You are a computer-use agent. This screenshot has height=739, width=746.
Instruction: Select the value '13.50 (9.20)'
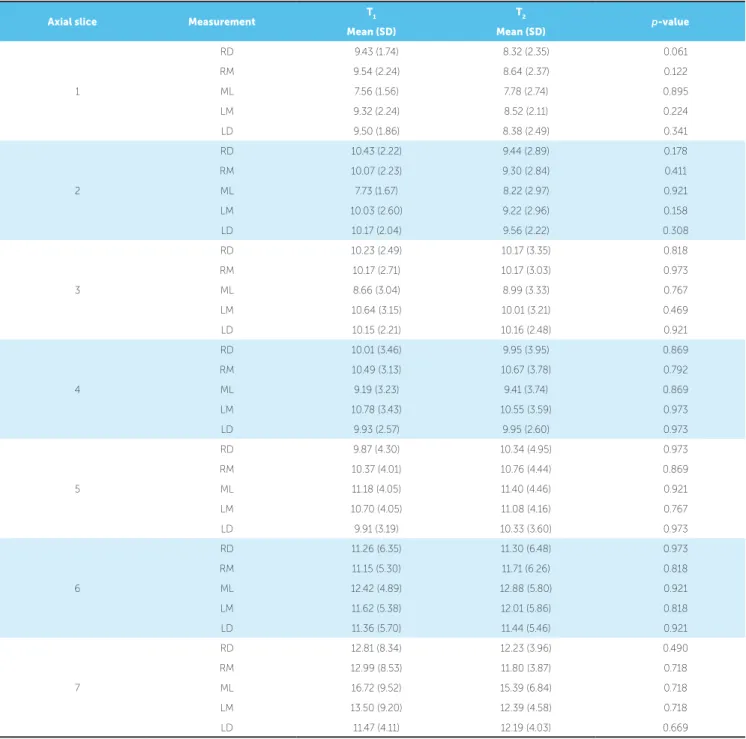376,708
